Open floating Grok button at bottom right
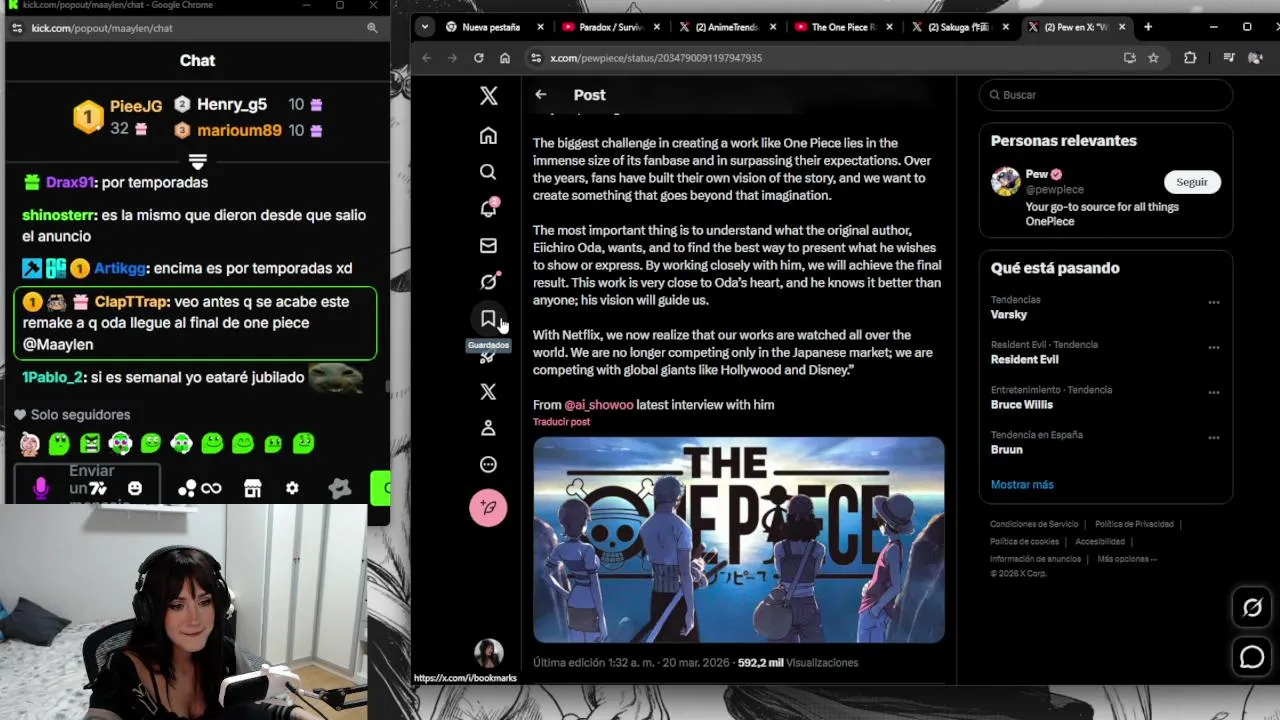 click(x=1252, y=607)
